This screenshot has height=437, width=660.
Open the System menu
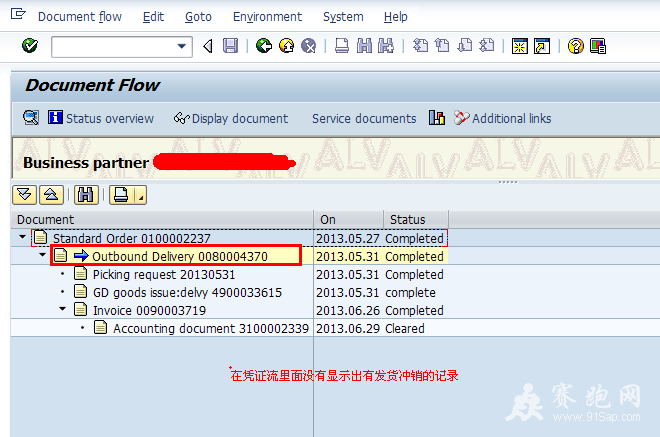pos(343,17)
